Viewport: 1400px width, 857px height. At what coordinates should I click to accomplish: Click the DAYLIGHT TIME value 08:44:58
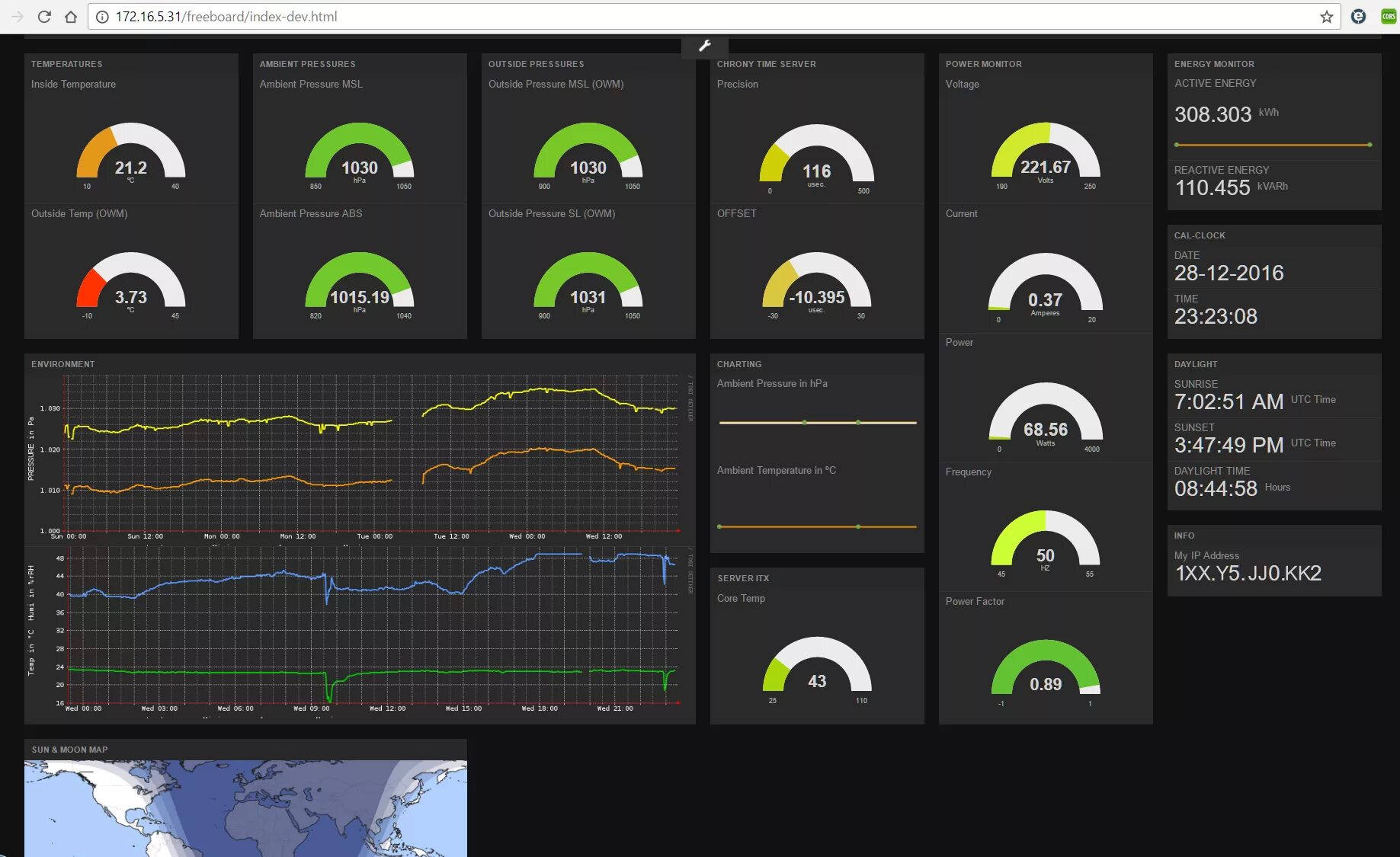pos(1216,488)
